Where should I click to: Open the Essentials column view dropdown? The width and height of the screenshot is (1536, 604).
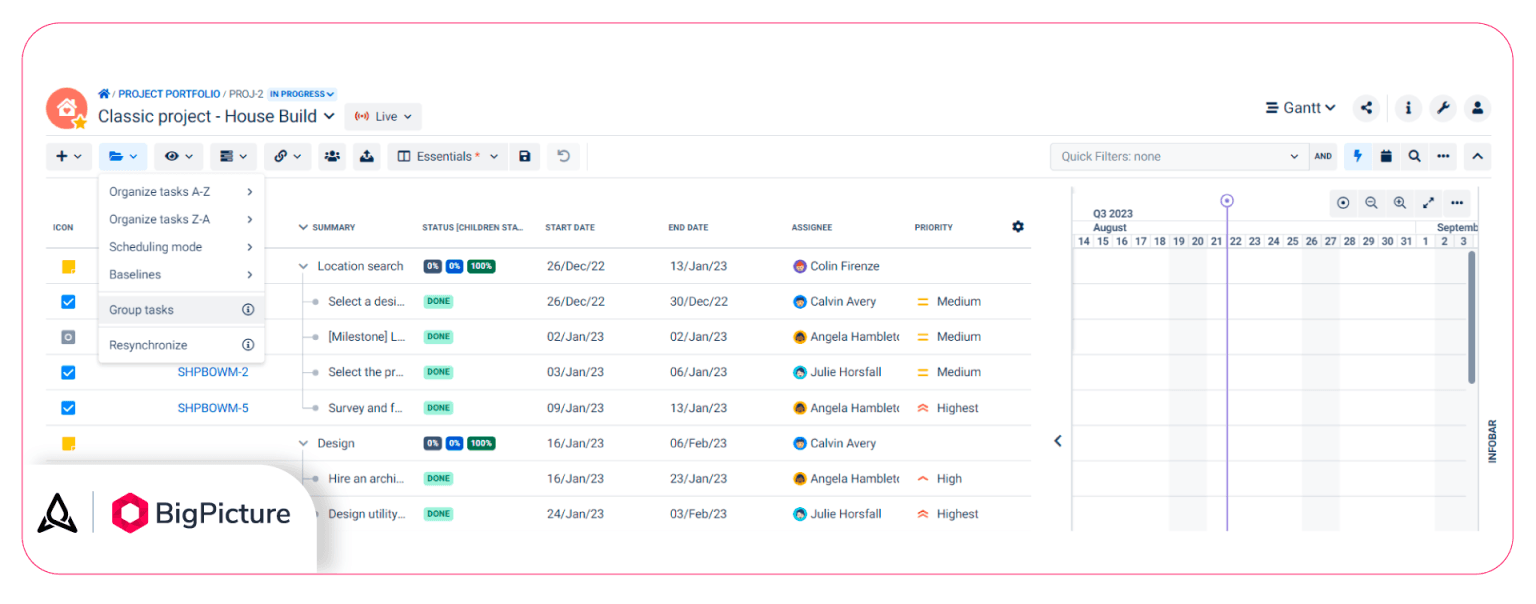pyautogui.click(x=448, y=156)
